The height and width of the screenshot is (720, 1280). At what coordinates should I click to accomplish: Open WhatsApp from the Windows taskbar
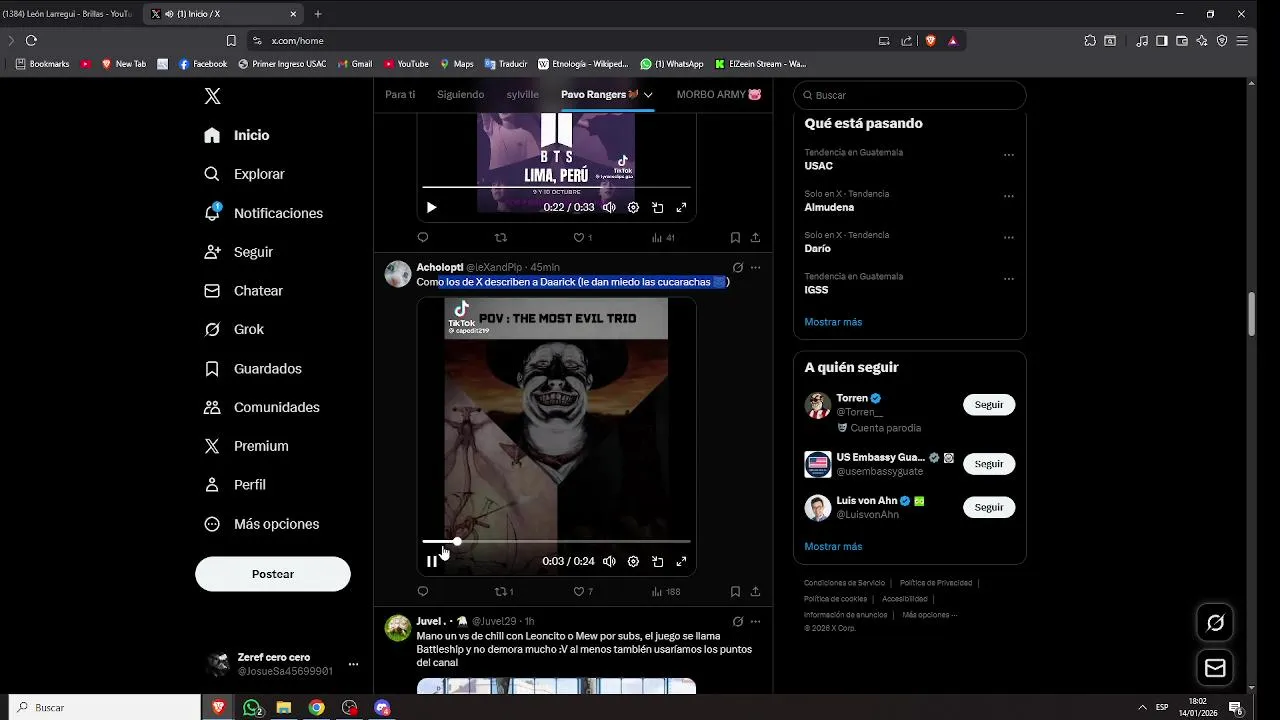pos(253,707)
